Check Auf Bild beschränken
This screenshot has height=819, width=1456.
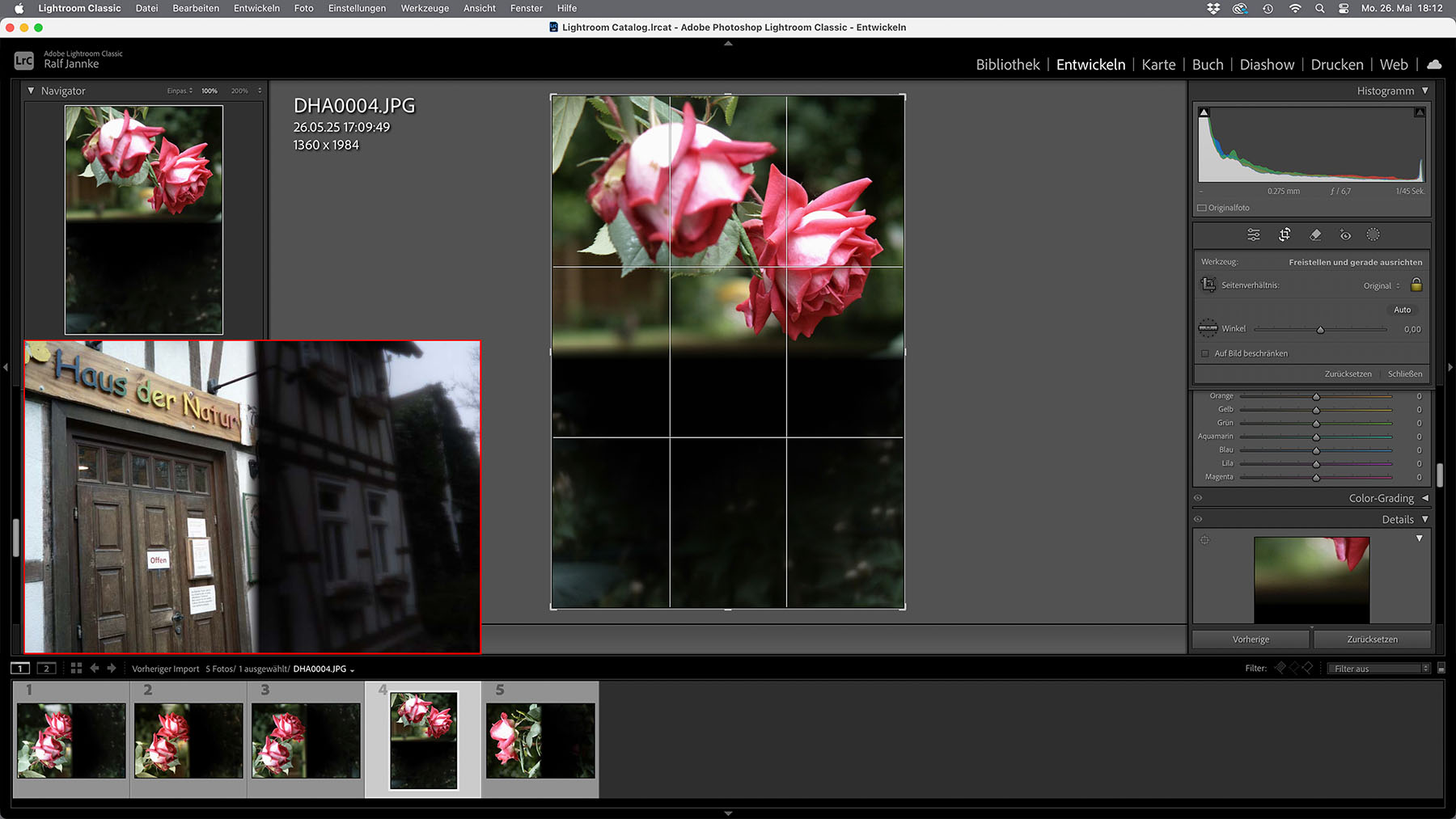pyautogui.click(x=1205, y=353)
